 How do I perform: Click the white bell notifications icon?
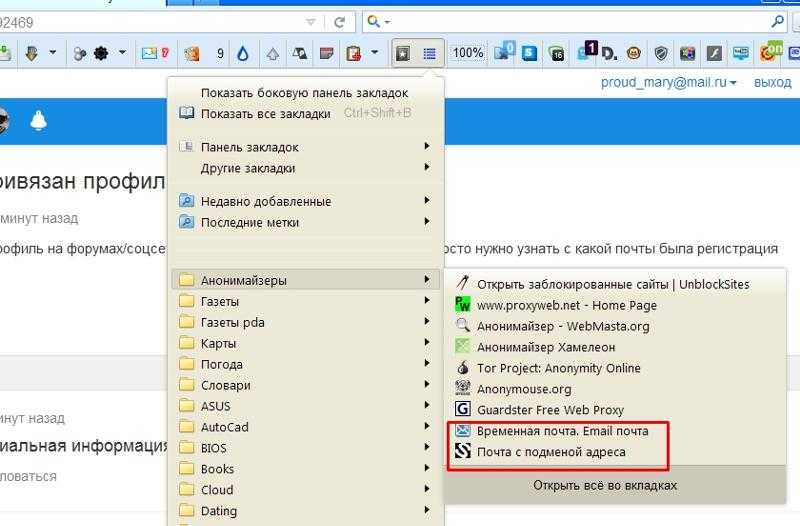[x=39, y=121]
